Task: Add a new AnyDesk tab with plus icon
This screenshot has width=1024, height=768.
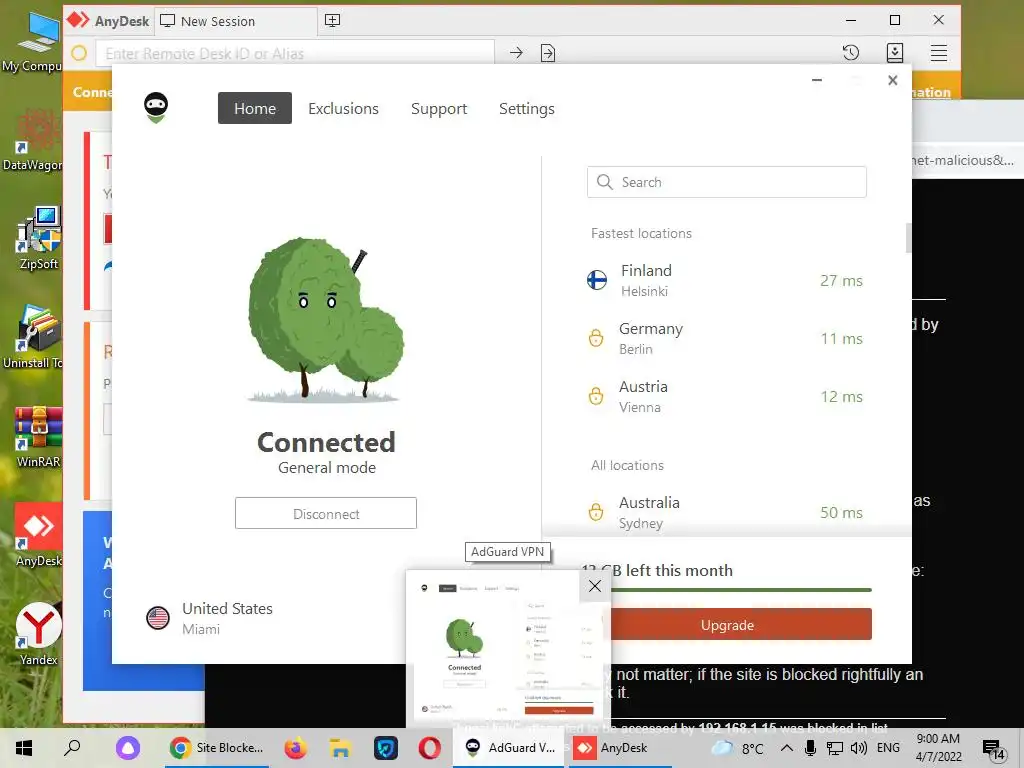Action: coord(332,20)
